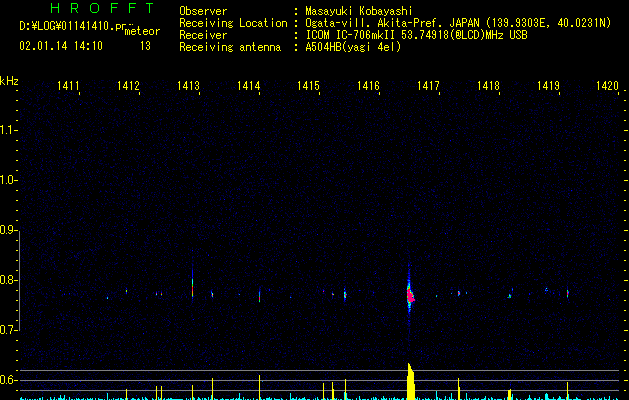Select the Ogata-vill. Akita-Pref. JAPAN location text
This screenshot has width=629, height=400.
458,23
